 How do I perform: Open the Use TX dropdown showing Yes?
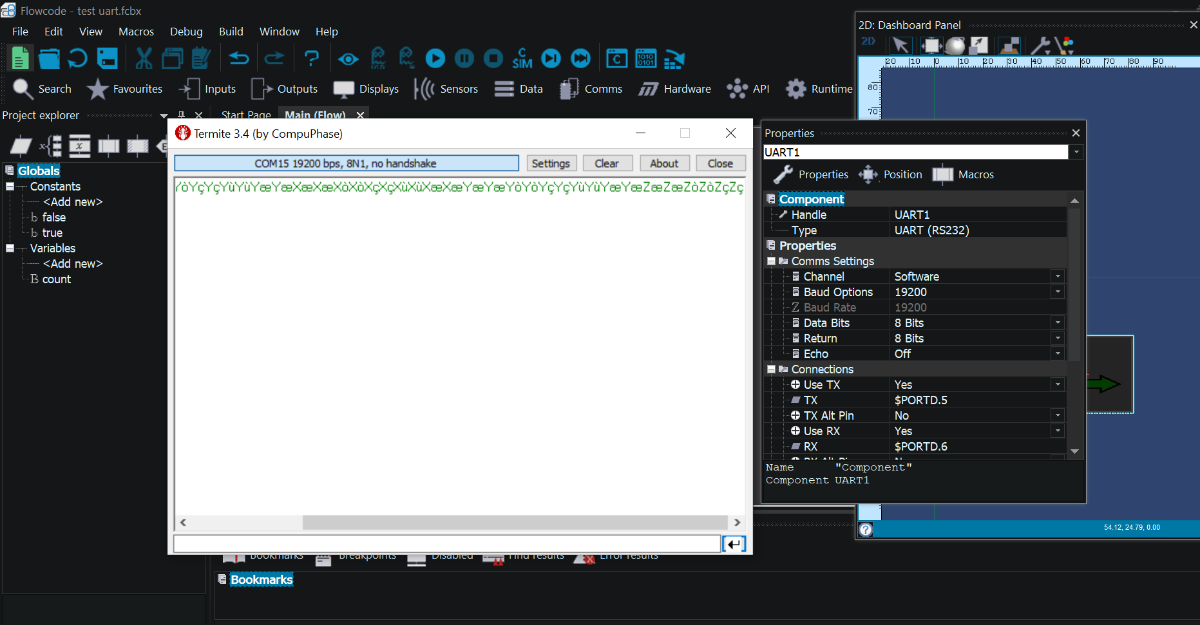coord(1057,385)
